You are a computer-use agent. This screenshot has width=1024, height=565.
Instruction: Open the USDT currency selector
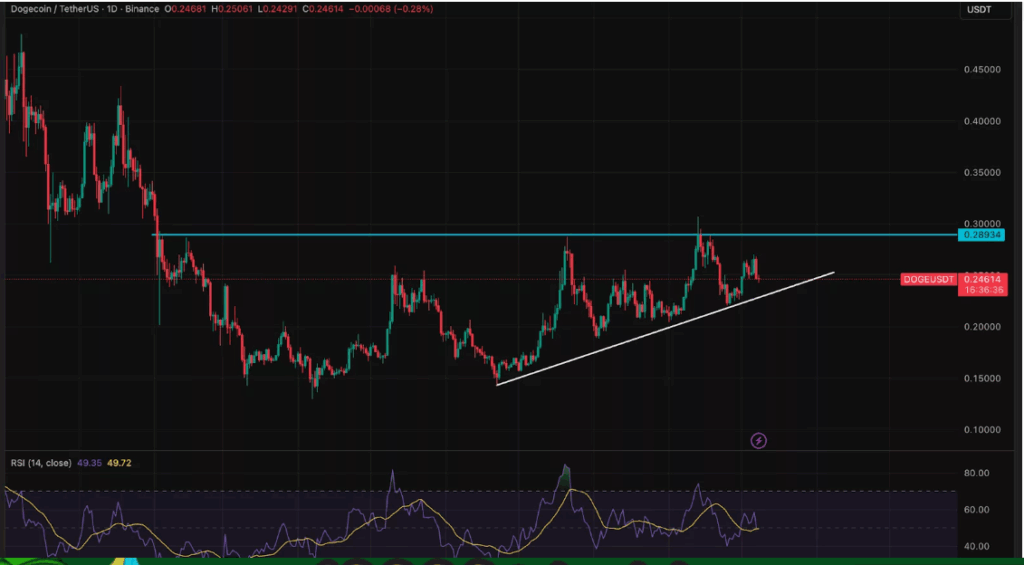[978, 10]
